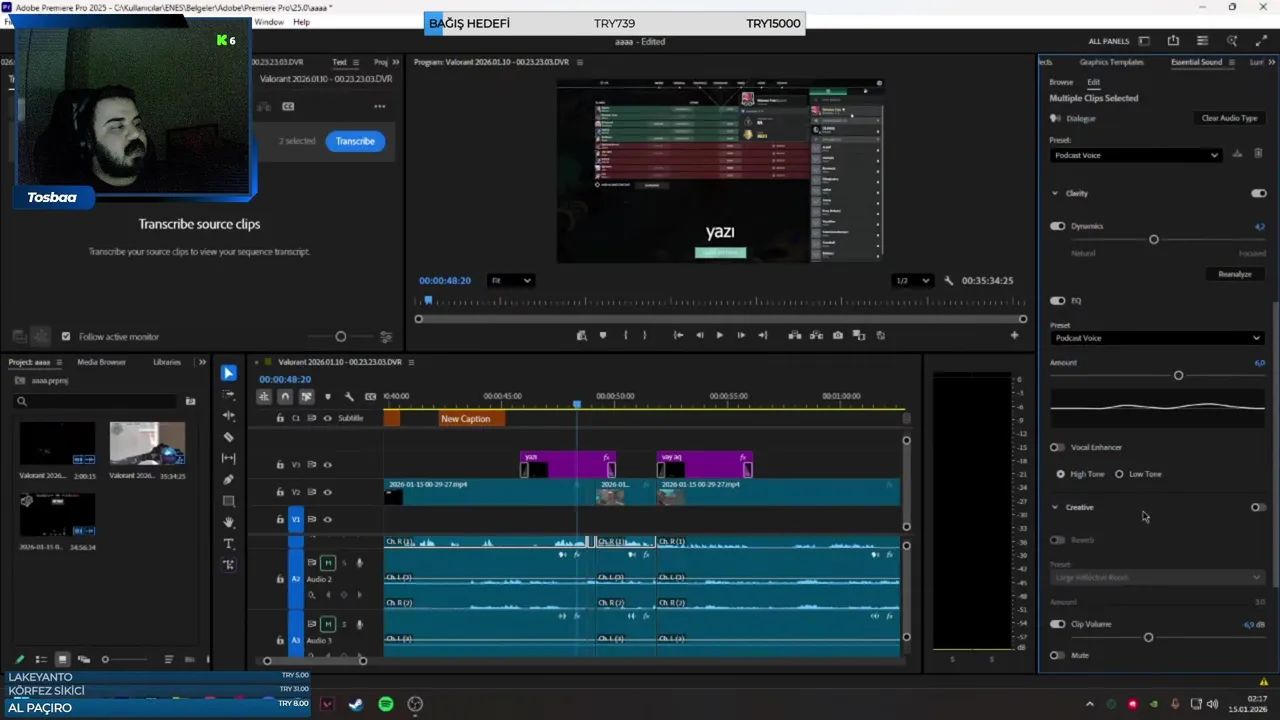This screenshot has width=1280, height=720.
Task: Add marker in Program monitor
Action: tap(602, 335)
